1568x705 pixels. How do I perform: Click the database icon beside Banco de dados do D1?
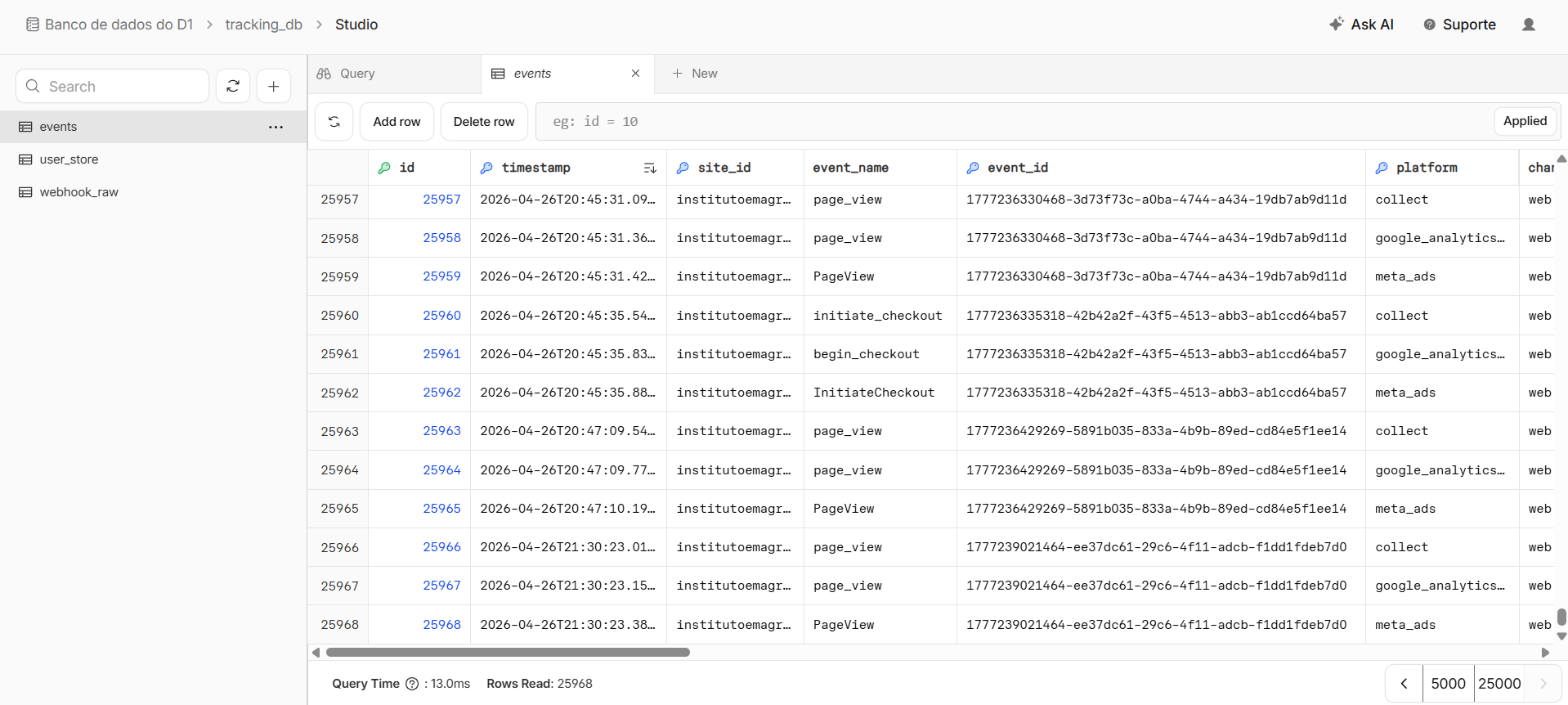(x=33, y=25)
